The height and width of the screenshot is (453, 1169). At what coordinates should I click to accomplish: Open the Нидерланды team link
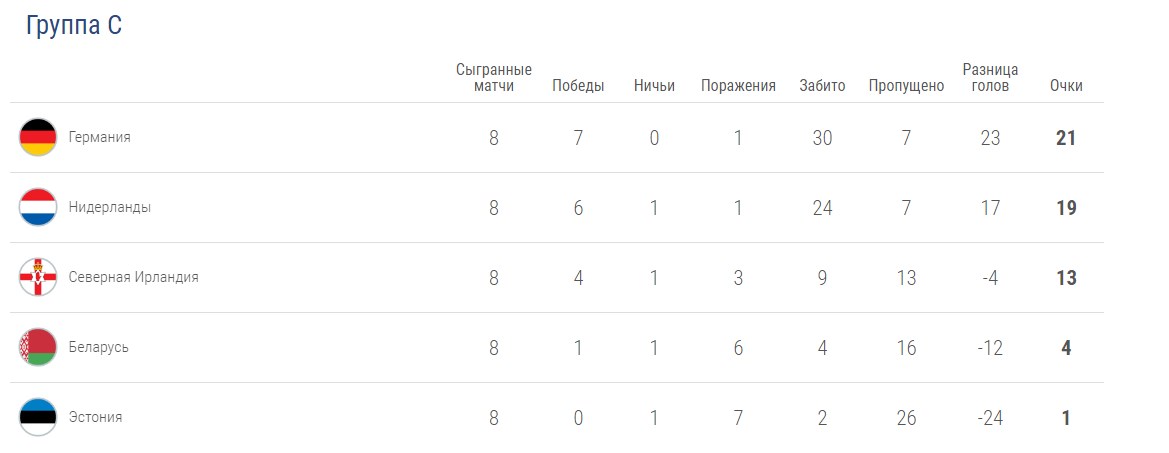point(110,207)
